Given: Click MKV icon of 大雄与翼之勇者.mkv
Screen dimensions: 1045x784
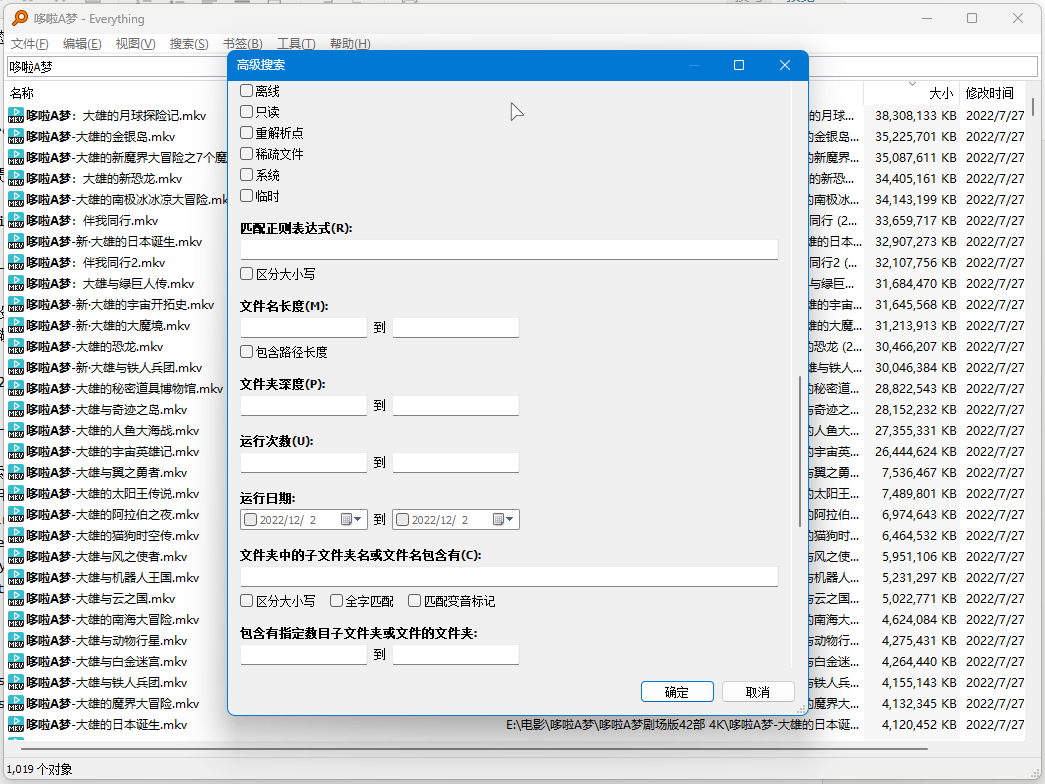Looking at the screenshot, I should [16, 473].
